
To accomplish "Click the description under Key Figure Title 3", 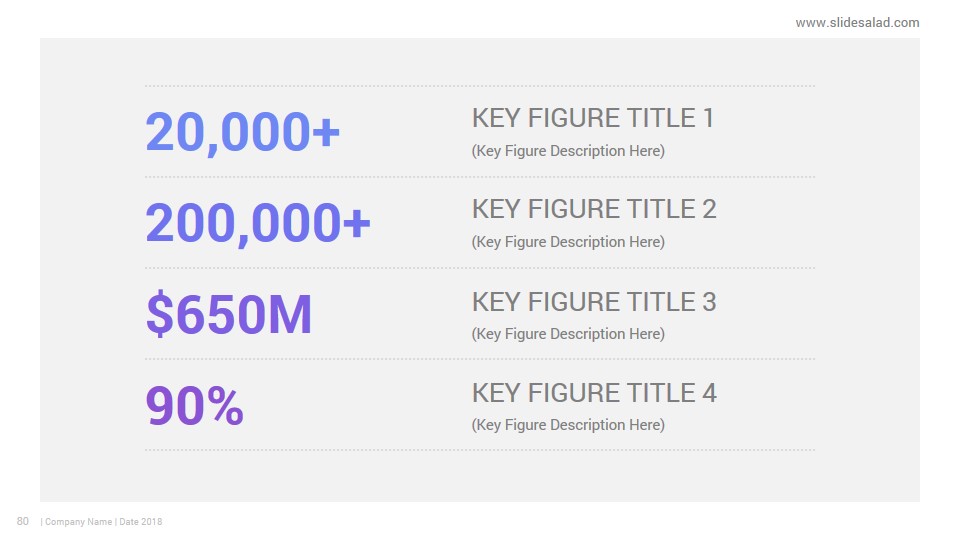I will click(x=568, y=334).
